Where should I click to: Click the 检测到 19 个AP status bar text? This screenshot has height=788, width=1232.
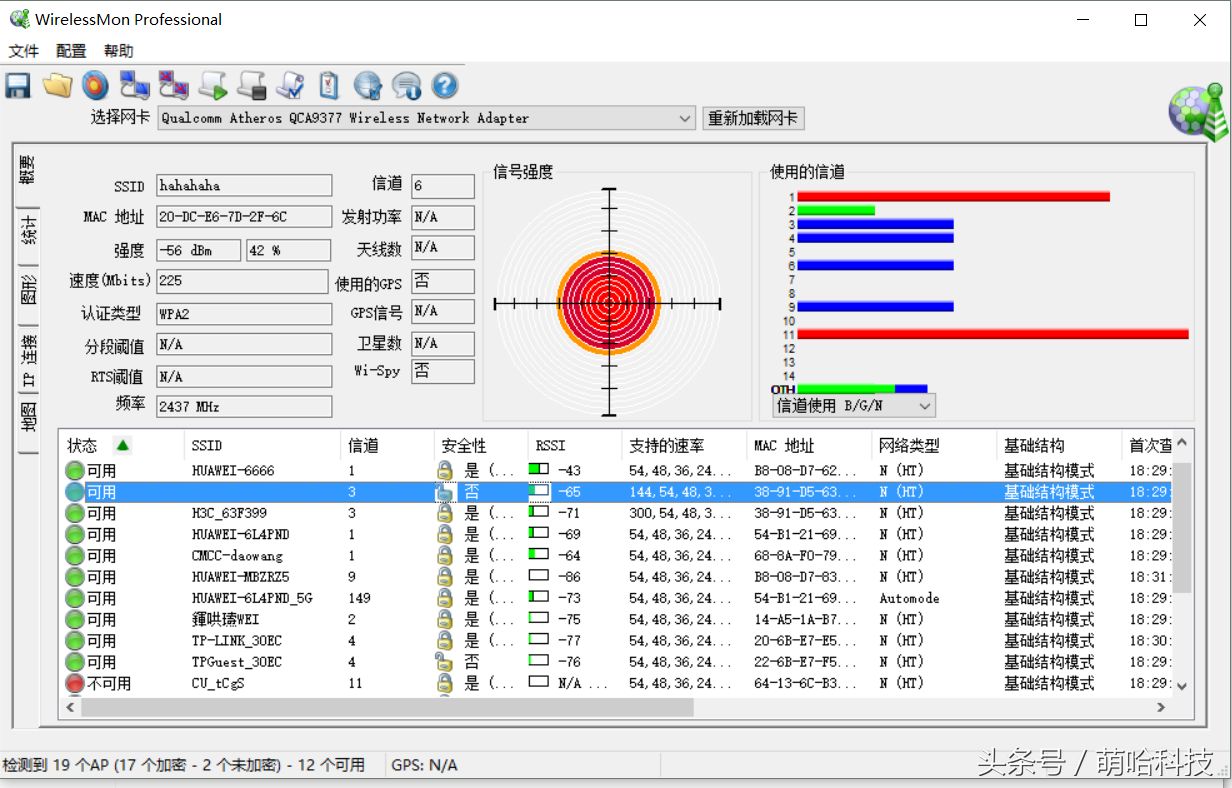(x=184, y=765)
